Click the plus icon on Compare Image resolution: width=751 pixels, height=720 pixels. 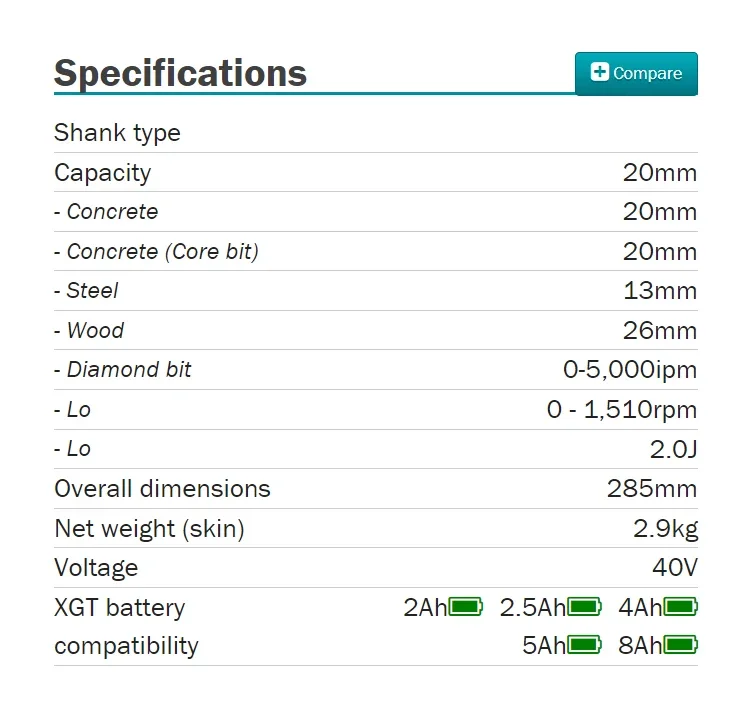[x=600, y=72]
